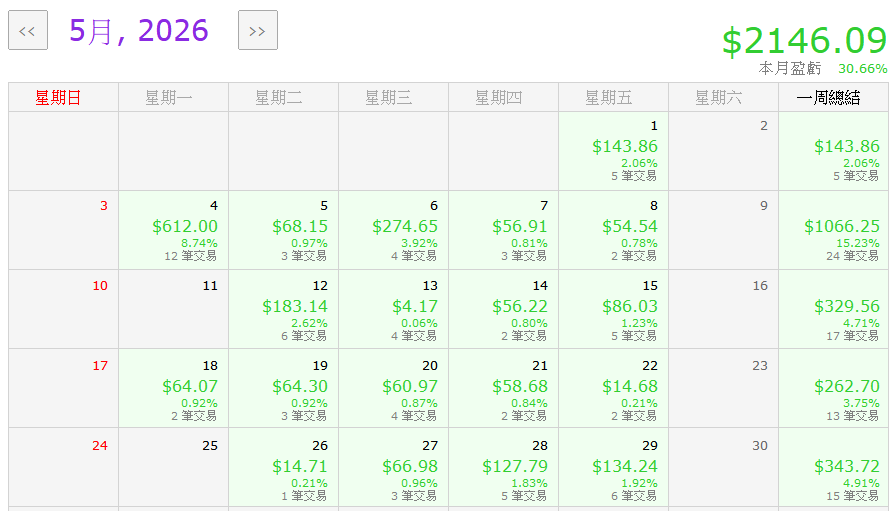Click date number 9 on Saturday

coord(763,206)
